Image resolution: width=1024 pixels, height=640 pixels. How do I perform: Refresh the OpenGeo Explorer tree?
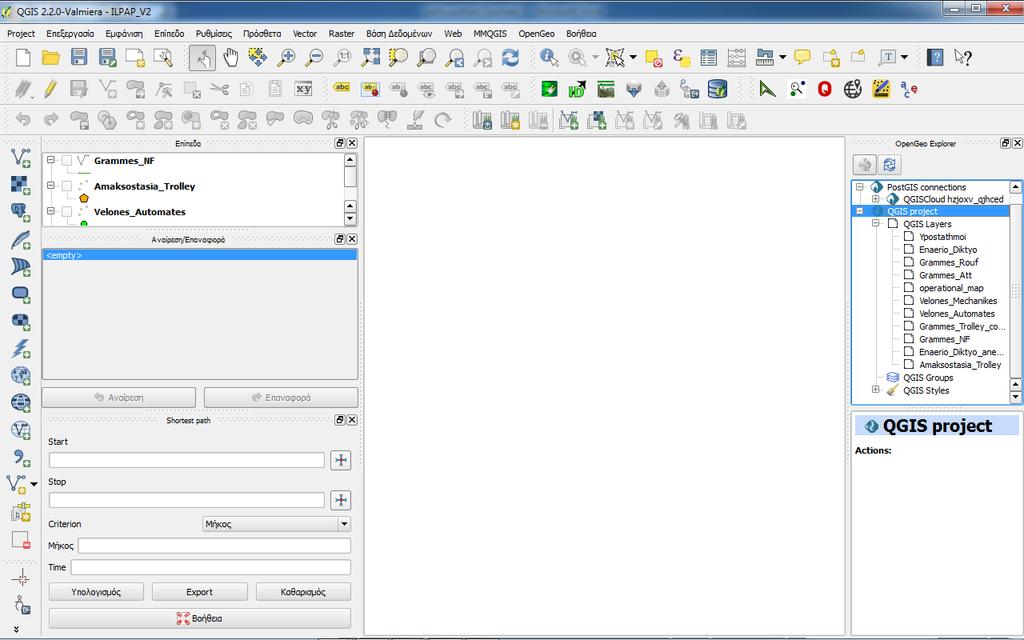click(x=889, y=165)
